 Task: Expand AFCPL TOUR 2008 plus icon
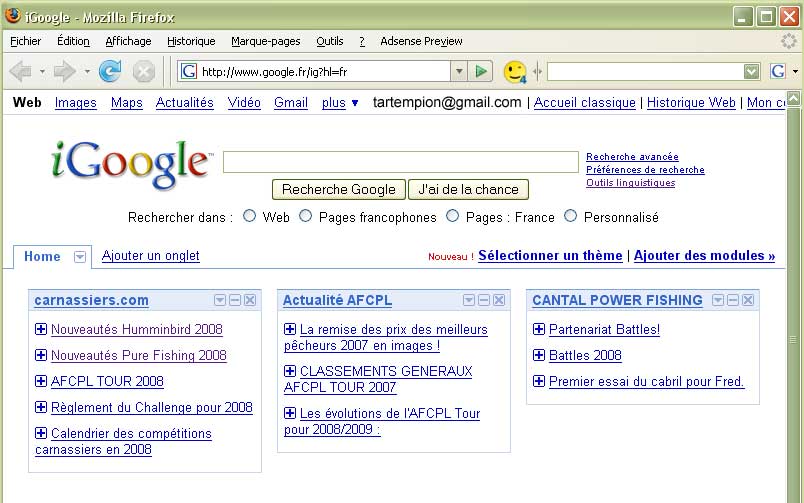(41, 381)
